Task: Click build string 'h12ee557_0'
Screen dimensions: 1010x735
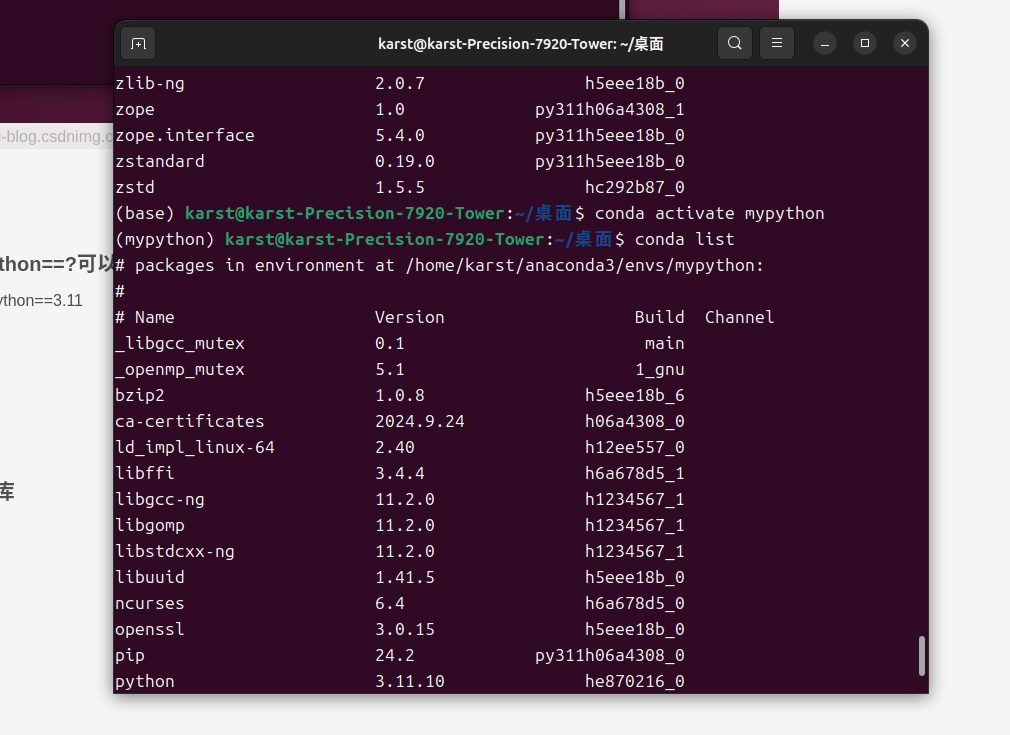Action: (634, 448)
